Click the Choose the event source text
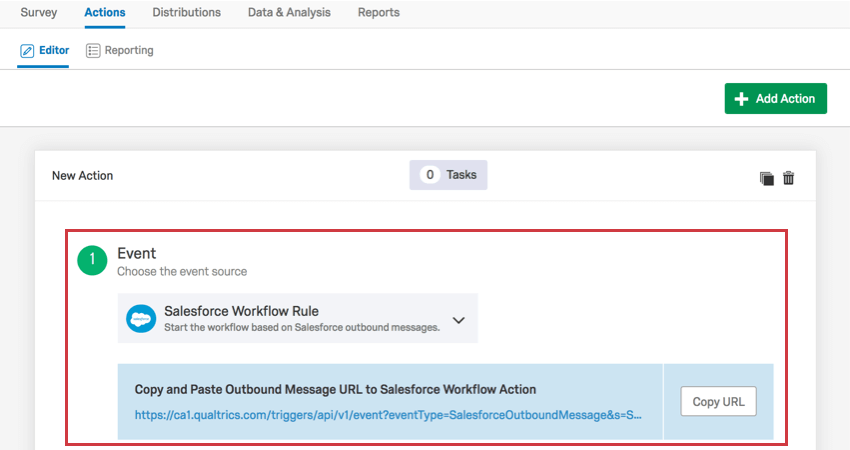Viewport: 850px width, 450px height. (x=182, y=272)
